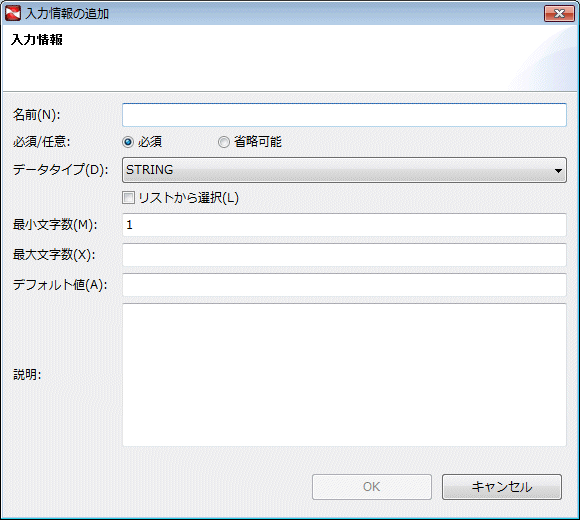Click the 名前(N) name input field

[344, 115]
